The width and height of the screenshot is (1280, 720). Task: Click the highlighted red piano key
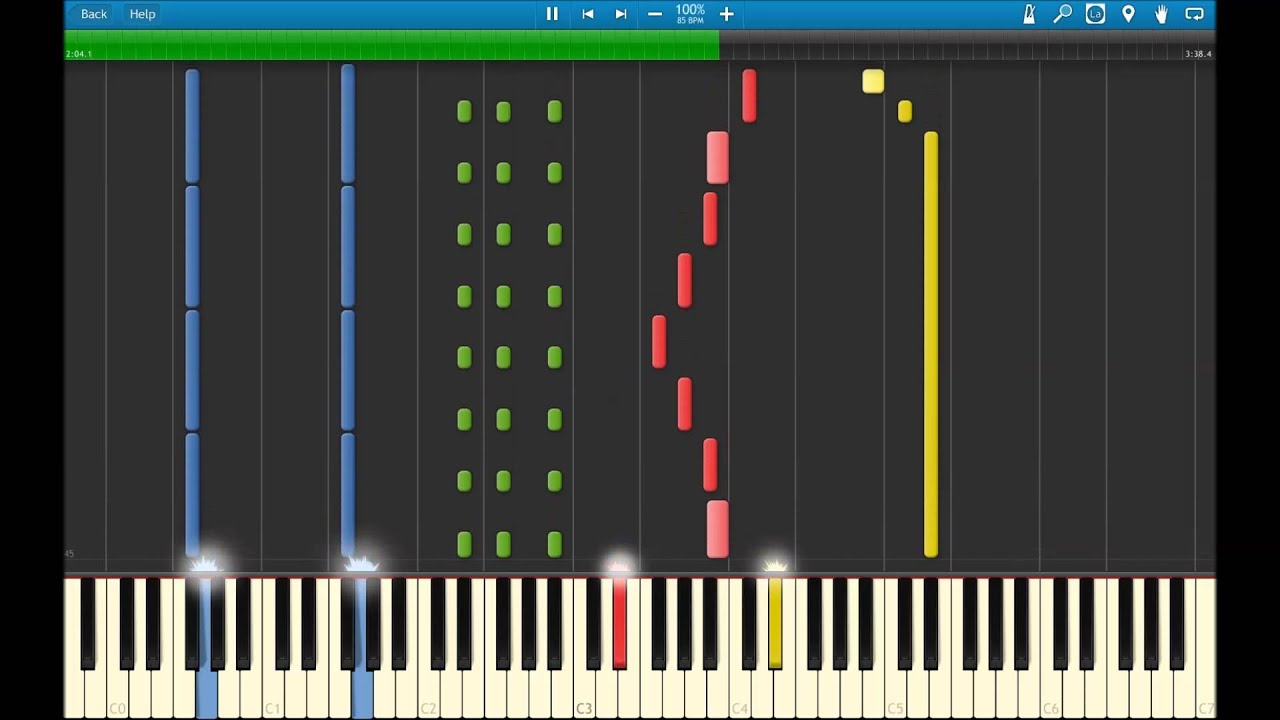pyautogui.click(x=620, y=622)
